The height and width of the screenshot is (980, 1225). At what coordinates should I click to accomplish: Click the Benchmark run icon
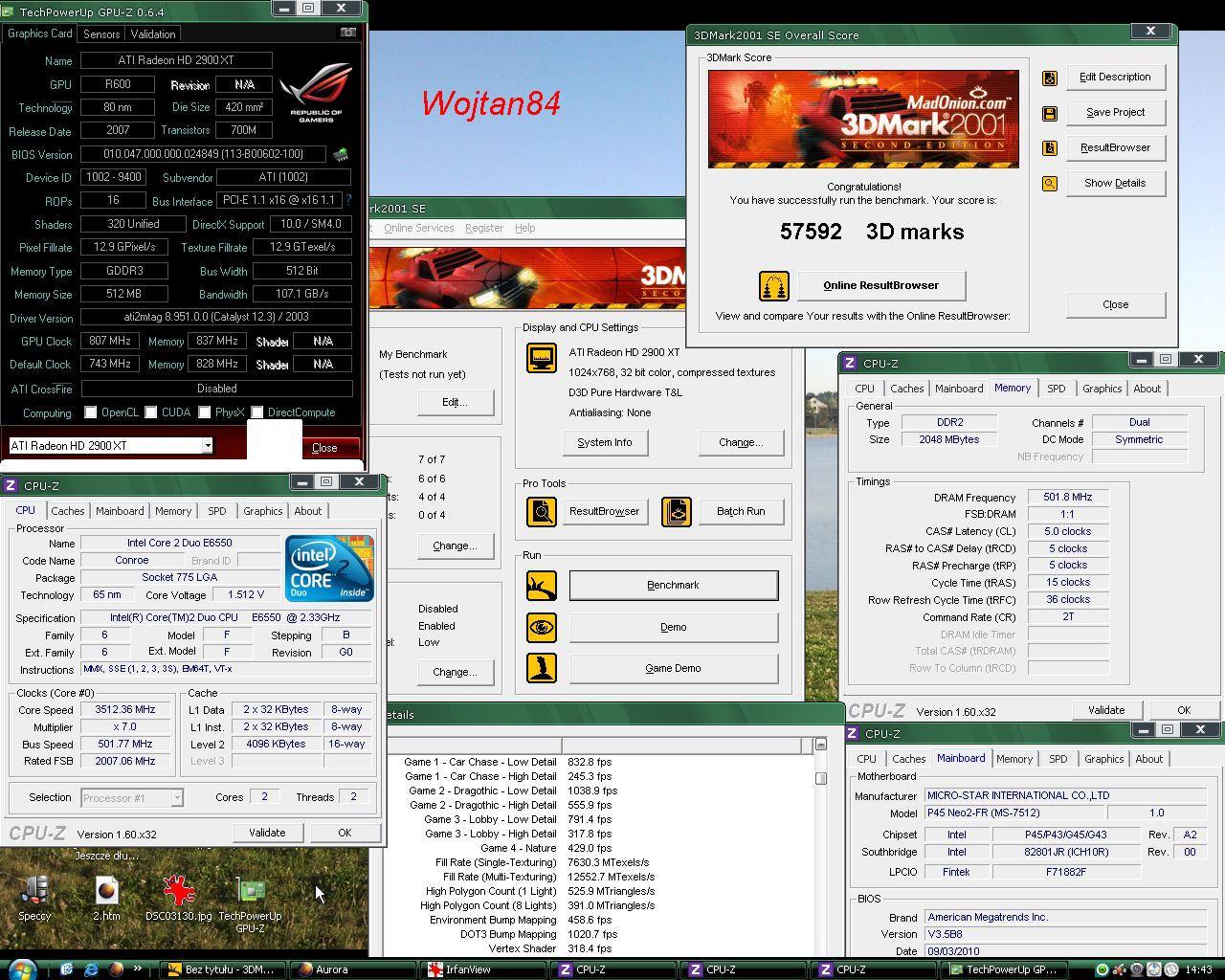(x=542, y=585)
